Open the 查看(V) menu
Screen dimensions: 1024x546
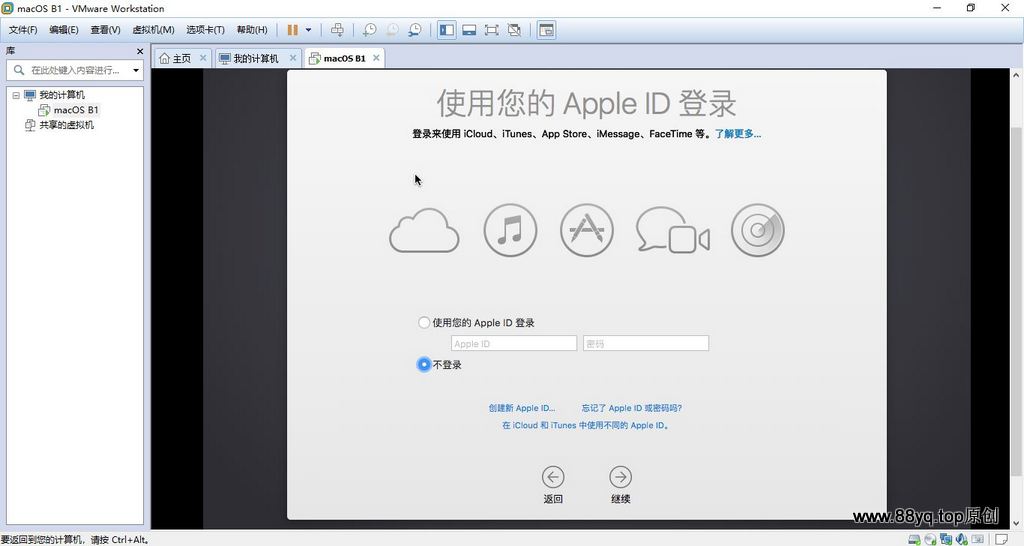[105, 30]
